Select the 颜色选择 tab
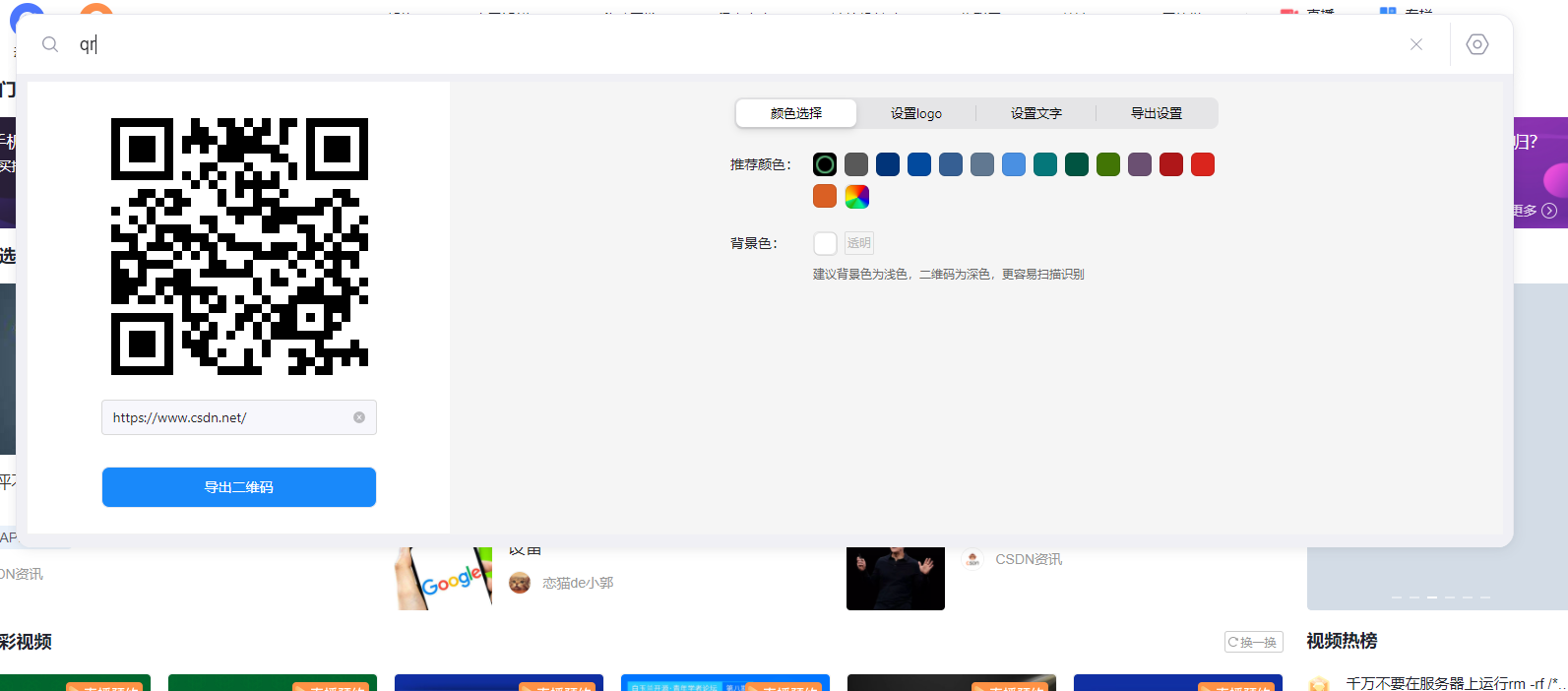1568x691 pixels. [x=796, y=113]
